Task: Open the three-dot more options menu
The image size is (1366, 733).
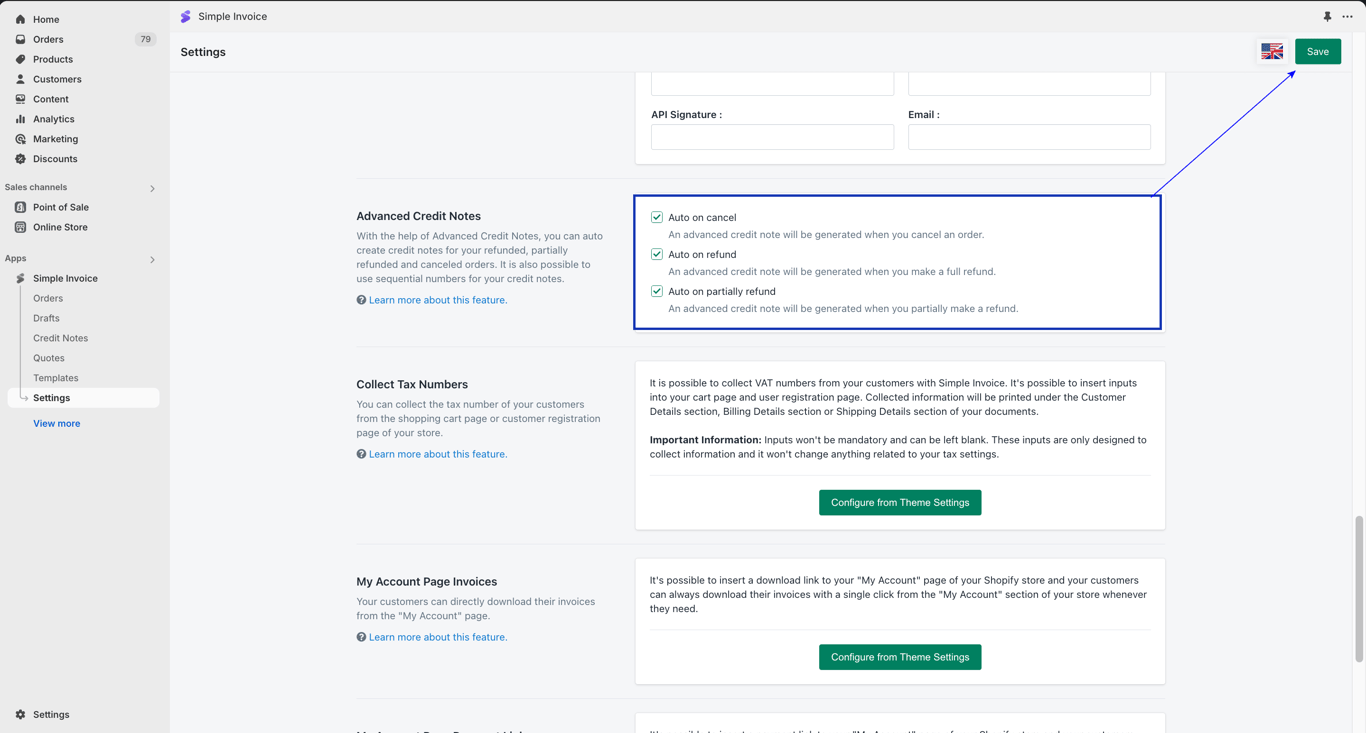Action: pyautogui.click(x=1347, y=17)
